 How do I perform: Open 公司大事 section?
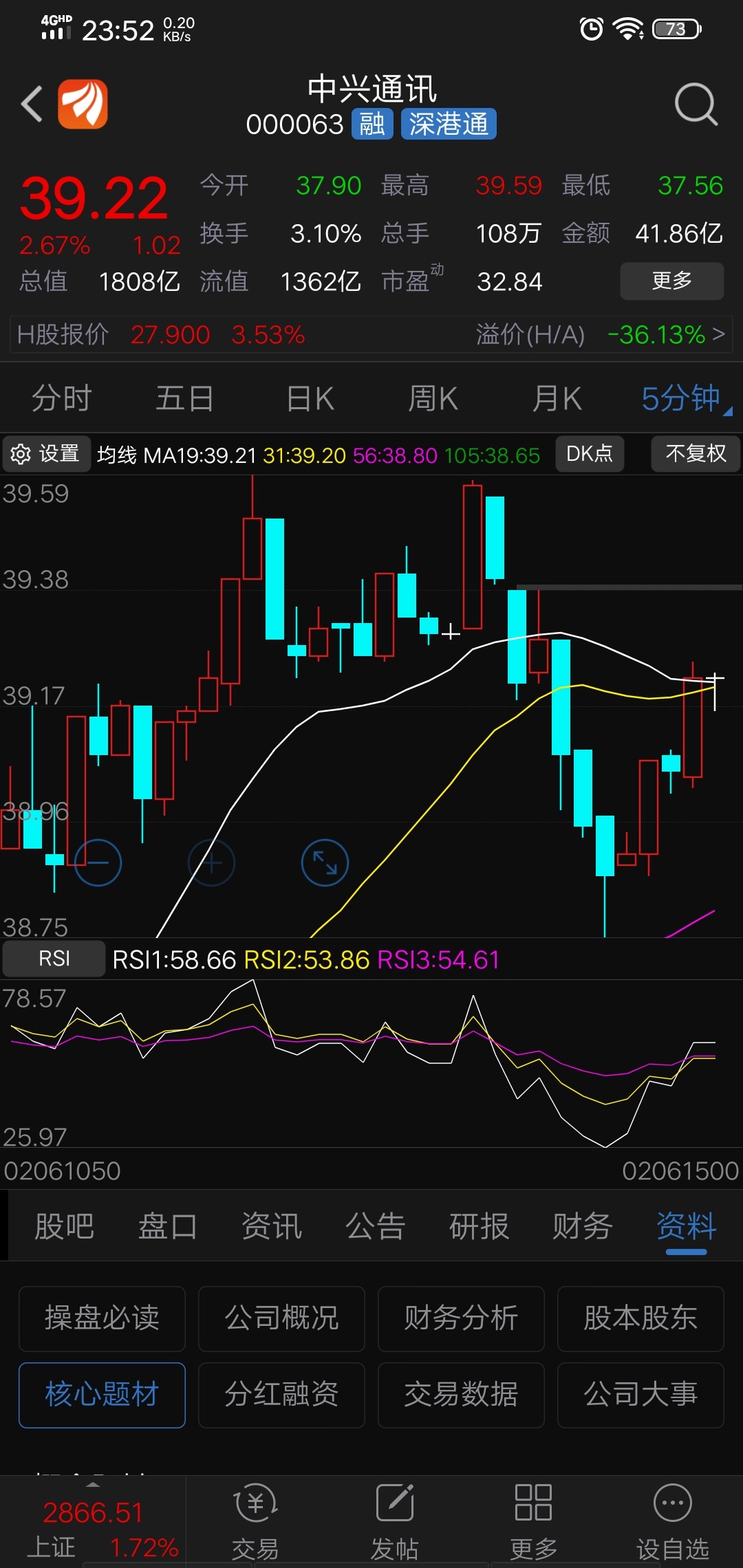pyautogui.click(x=640, y=1395)
